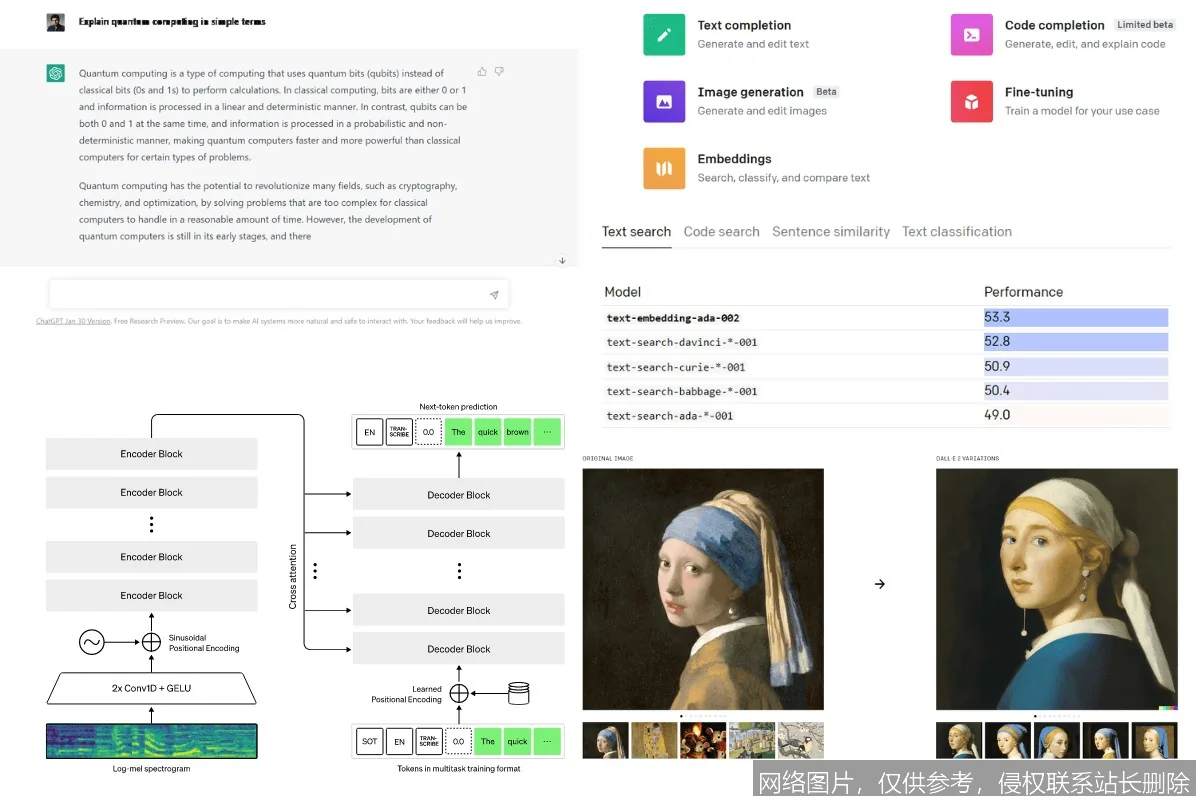Open the red Fine-tuning cube icon
The image size is (1200, 800).
971,101
